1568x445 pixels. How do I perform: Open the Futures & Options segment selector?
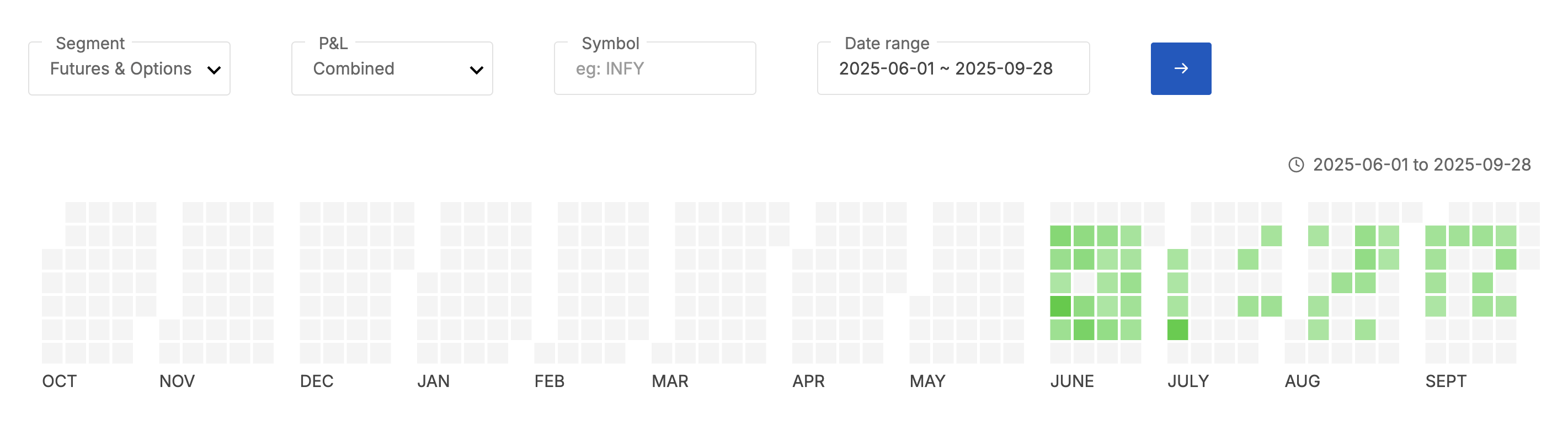pyautogui.click(x=129, y=69)
